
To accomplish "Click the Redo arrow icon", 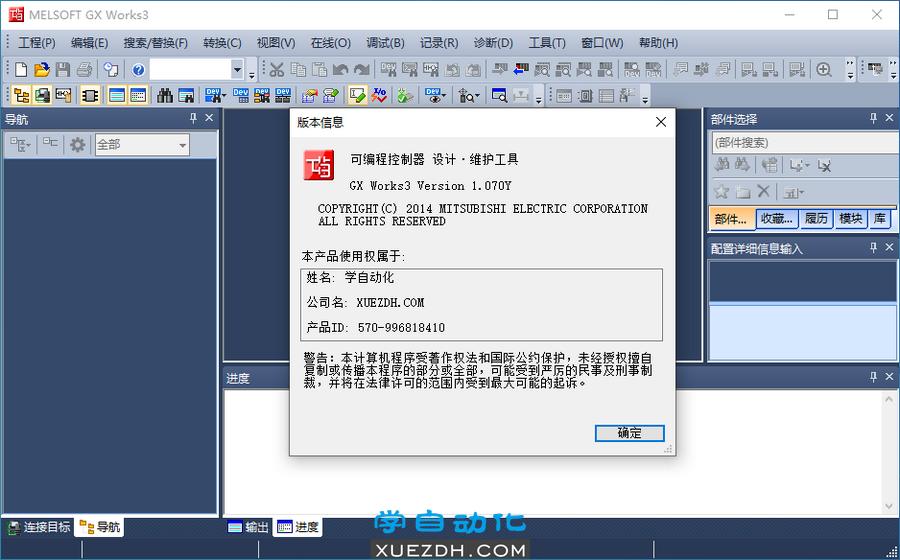I will (x=361, y=70).
